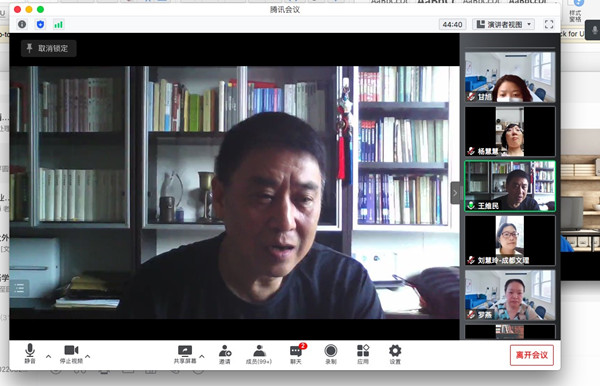This screenshot has height=386, width=600.
Task: Expand share screen options arrow
Action: click(x=202, y=356)
